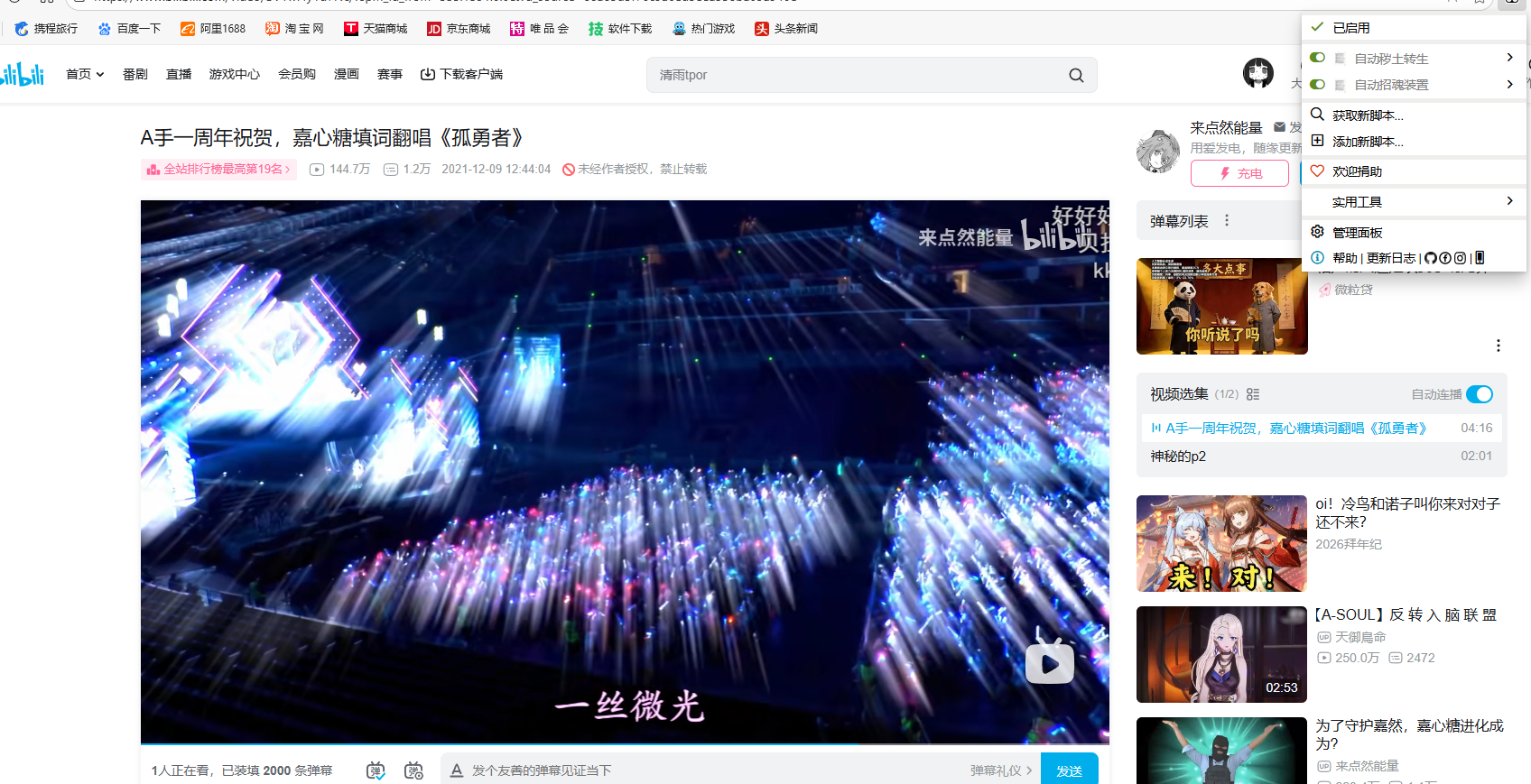1531x784 pixels.
Task: Click the Instagram icon in script menu
Action: click(1460, 258)
